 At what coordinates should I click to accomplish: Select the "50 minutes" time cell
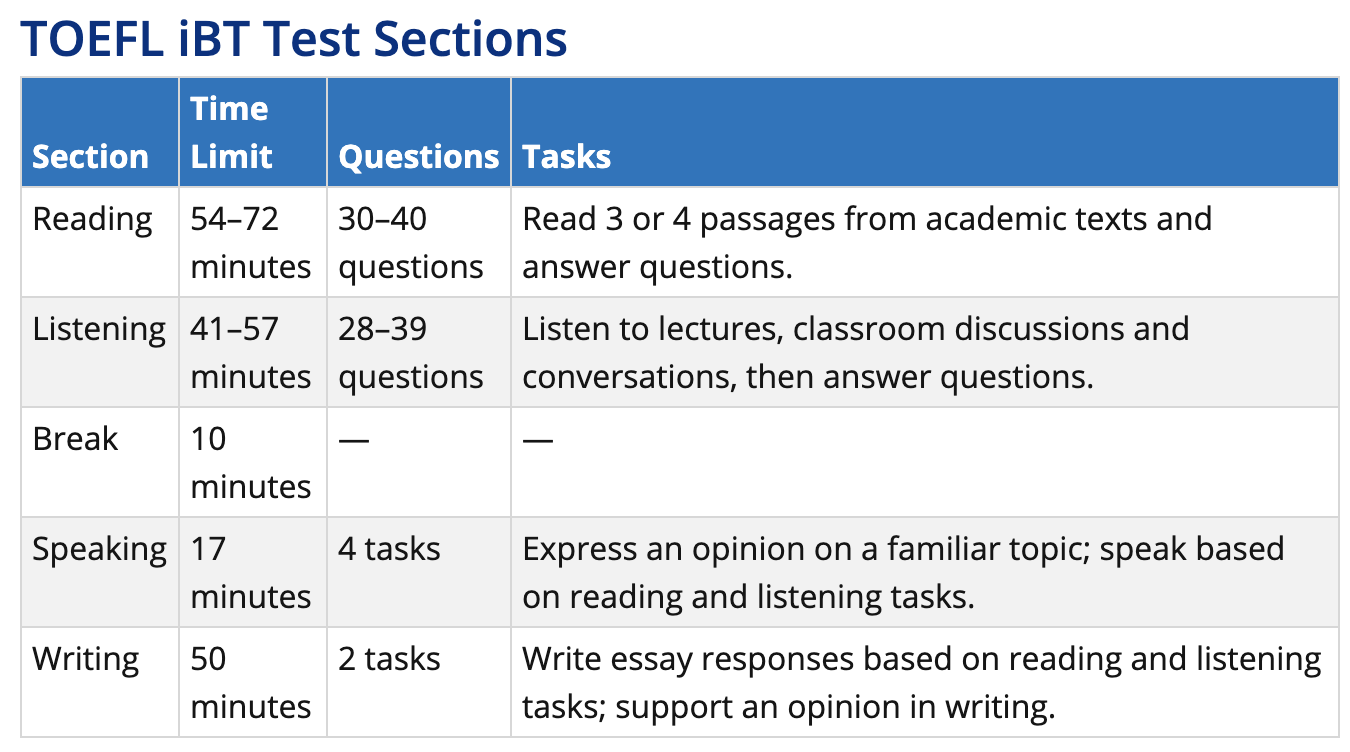[x=250, y=683]
